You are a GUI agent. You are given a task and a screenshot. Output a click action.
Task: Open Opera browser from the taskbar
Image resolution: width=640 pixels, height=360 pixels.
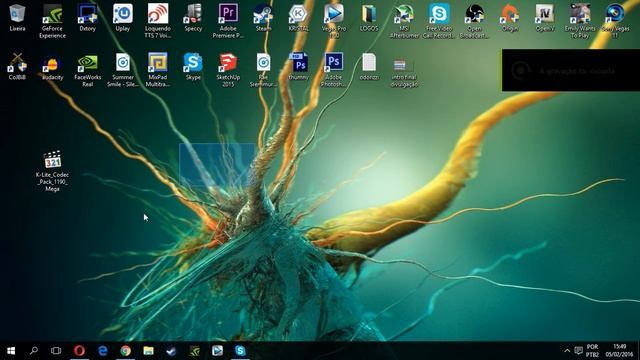(x=79, y=351)
